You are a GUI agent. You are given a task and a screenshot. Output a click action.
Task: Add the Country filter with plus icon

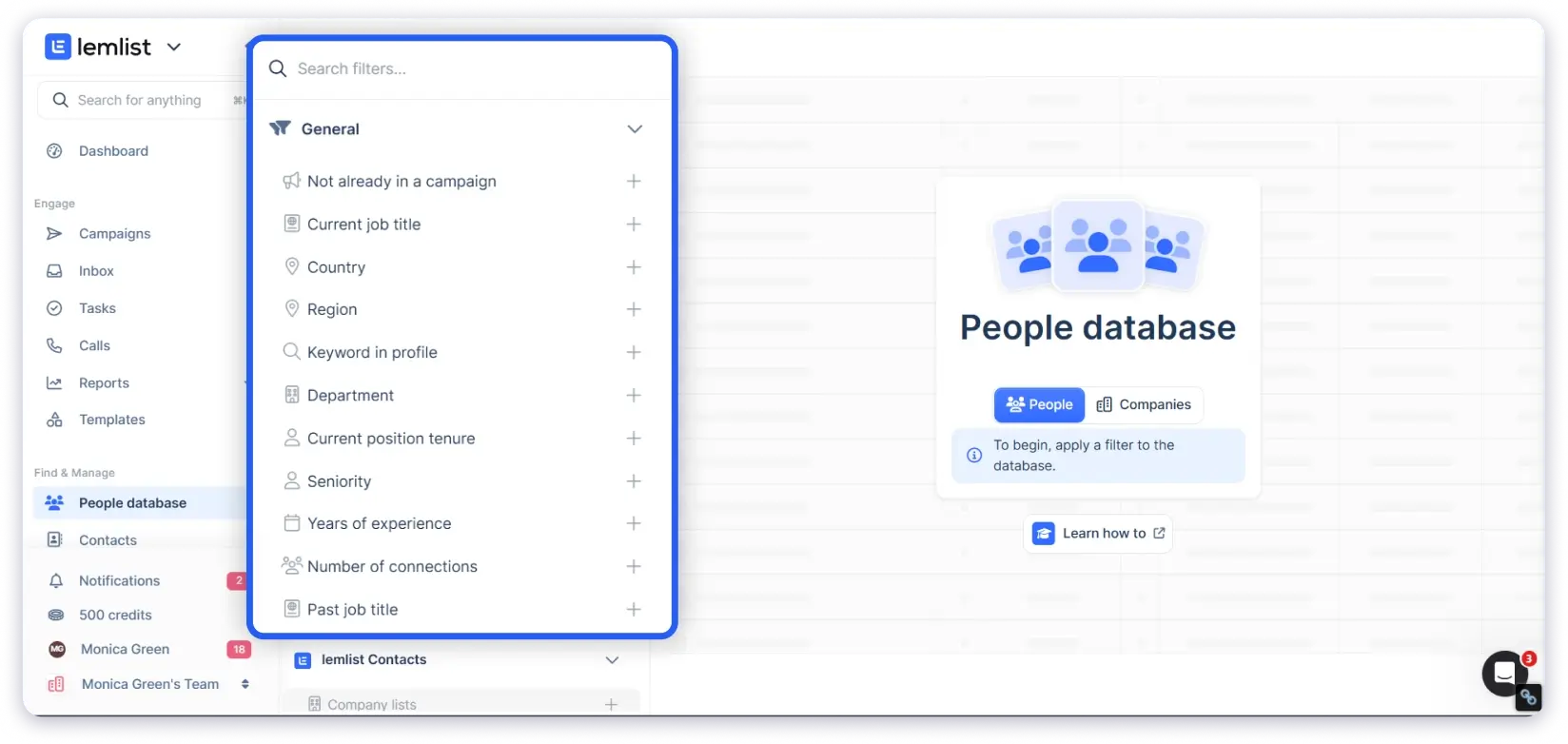coord(634,267)
